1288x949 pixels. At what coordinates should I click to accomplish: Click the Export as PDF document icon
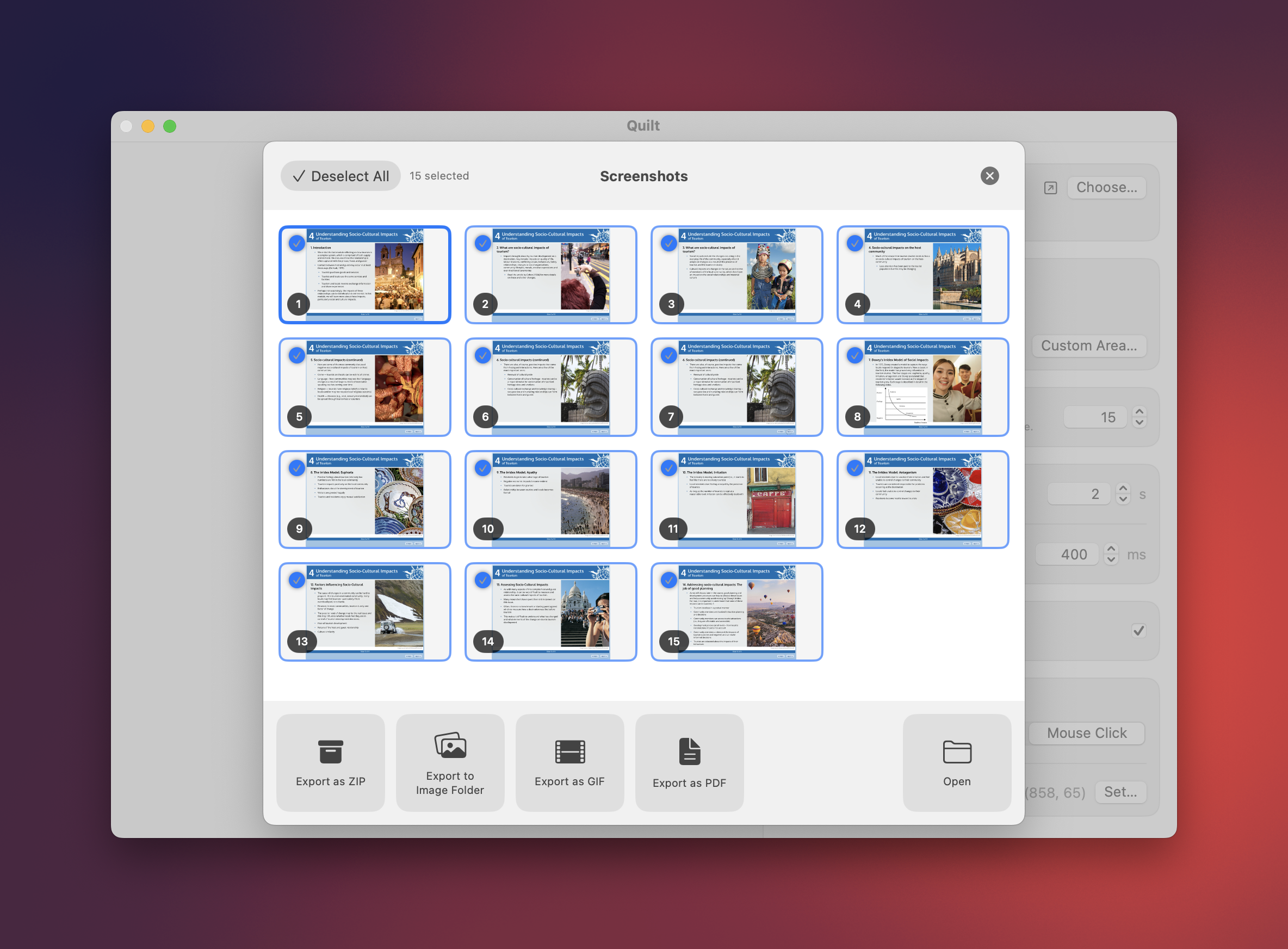tap(690, 751)
